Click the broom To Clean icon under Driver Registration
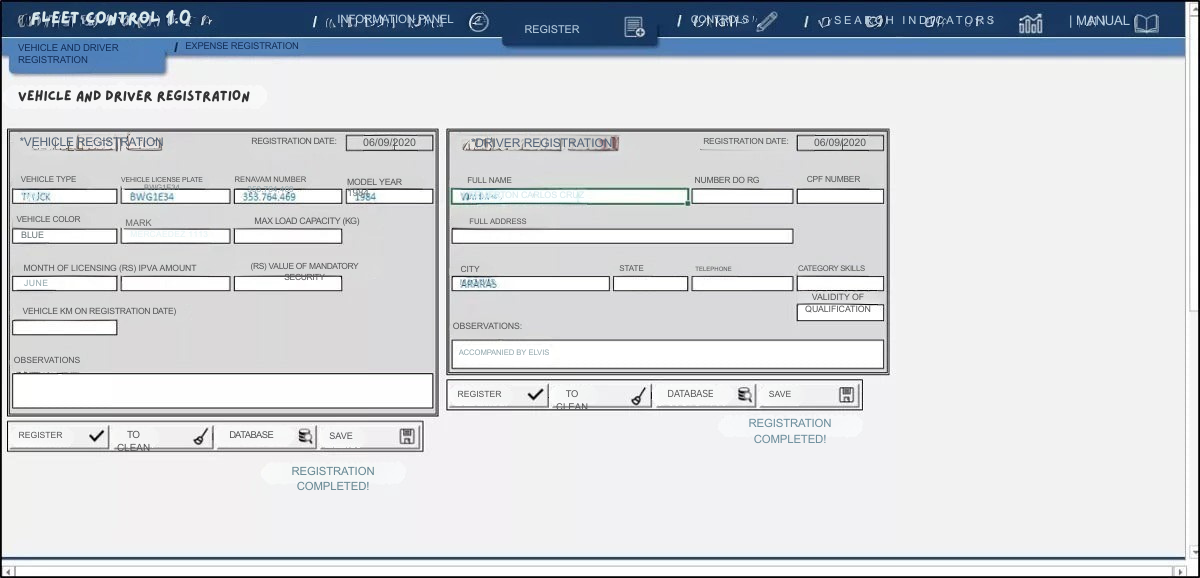1200x578 pixels. (x=638, y=395)
